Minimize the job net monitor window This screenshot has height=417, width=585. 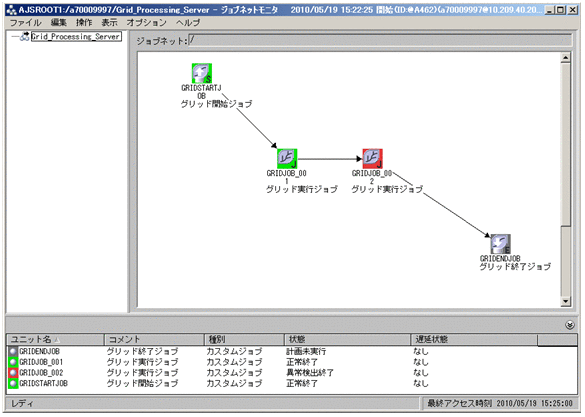click(549, 10)
